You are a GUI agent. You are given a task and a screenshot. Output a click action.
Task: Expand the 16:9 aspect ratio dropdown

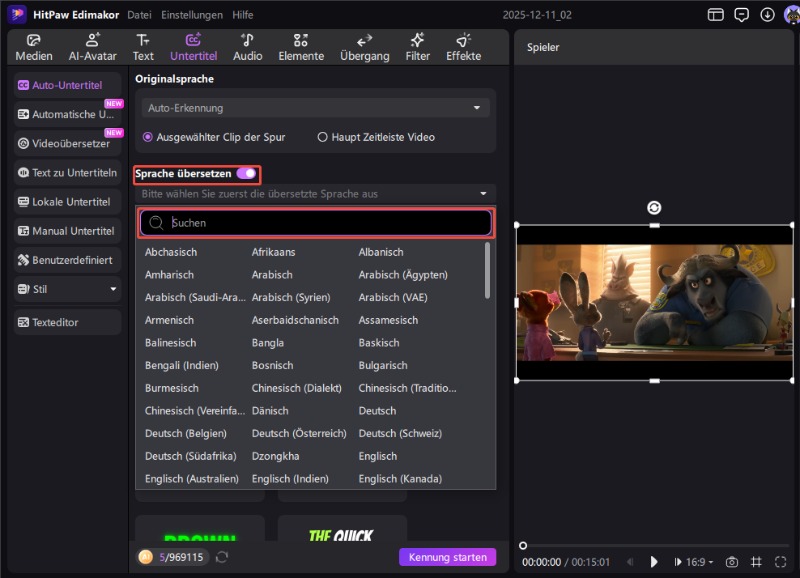pos(700,562)
